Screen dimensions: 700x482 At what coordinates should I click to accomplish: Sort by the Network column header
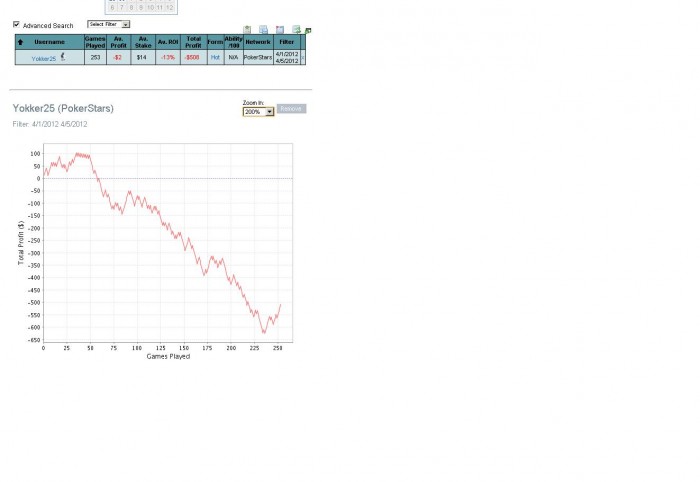(x=258, y=42)
